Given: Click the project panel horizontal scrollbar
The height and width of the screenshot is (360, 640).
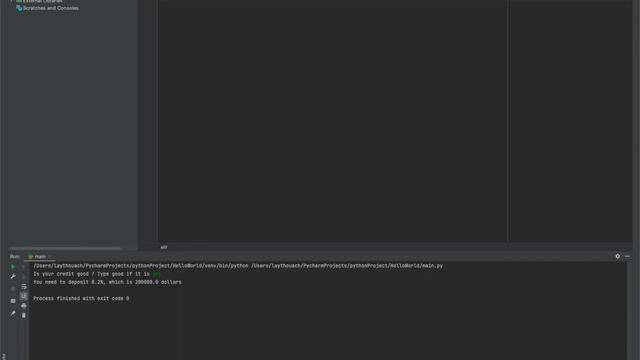Looking at the screenshot, I should (x=65, y=248).
